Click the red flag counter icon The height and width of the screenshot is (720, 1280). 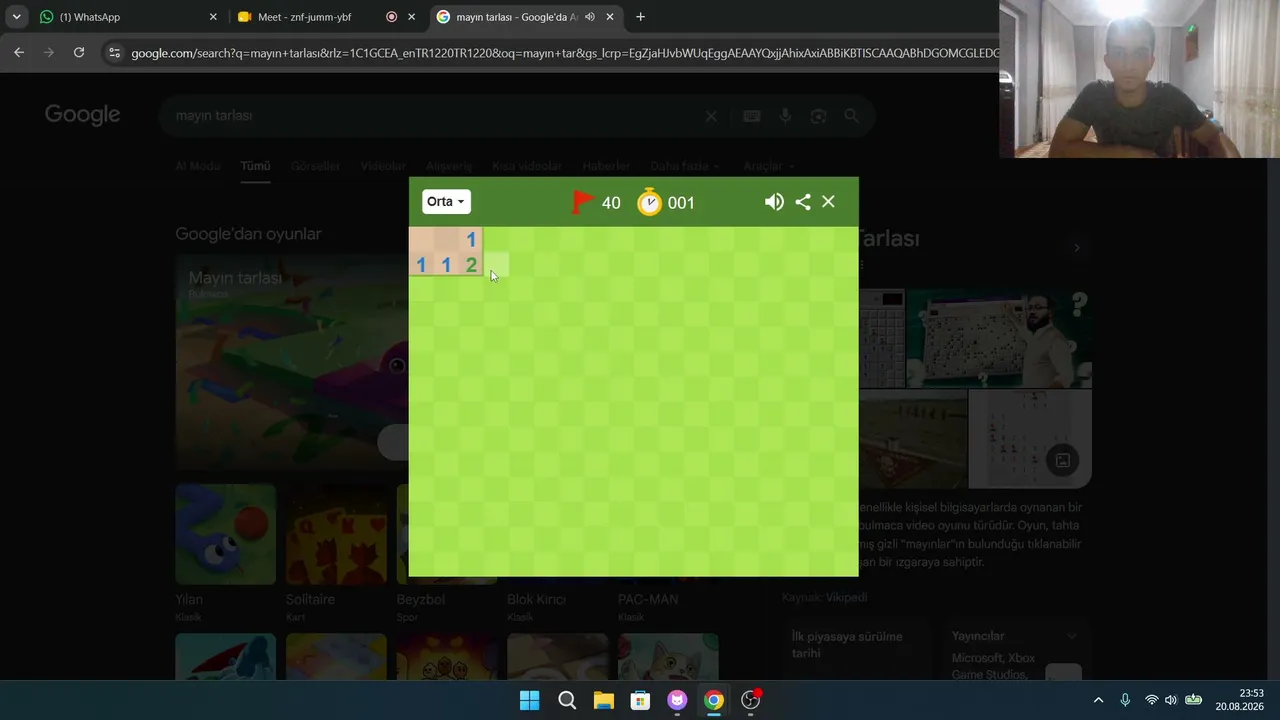coord(581,202)
